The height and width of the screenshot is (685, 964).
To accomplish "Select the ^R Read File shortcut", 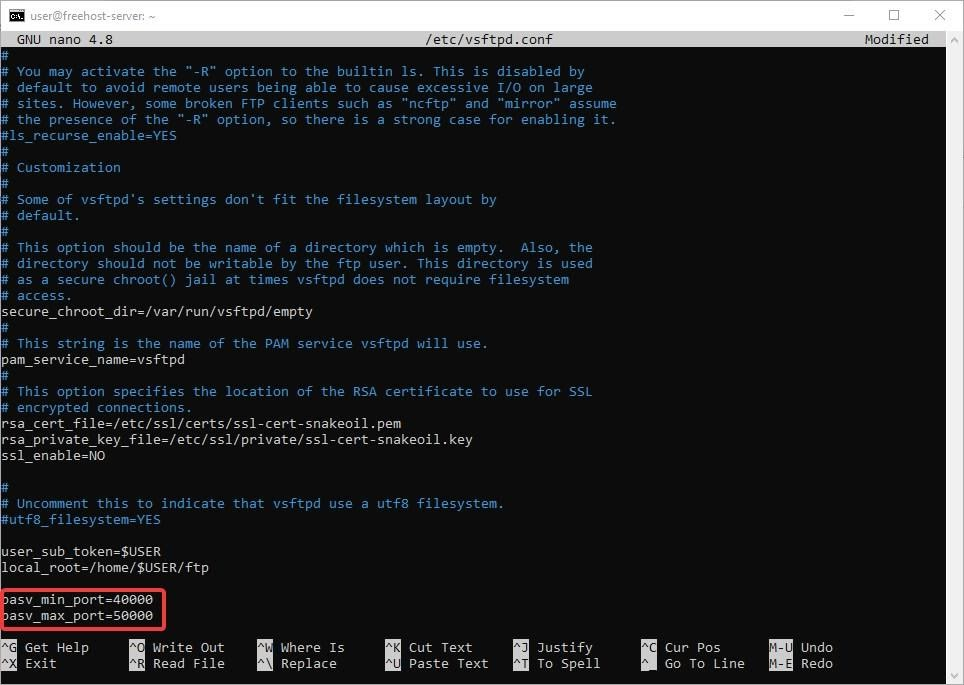I will coord(176,663).
